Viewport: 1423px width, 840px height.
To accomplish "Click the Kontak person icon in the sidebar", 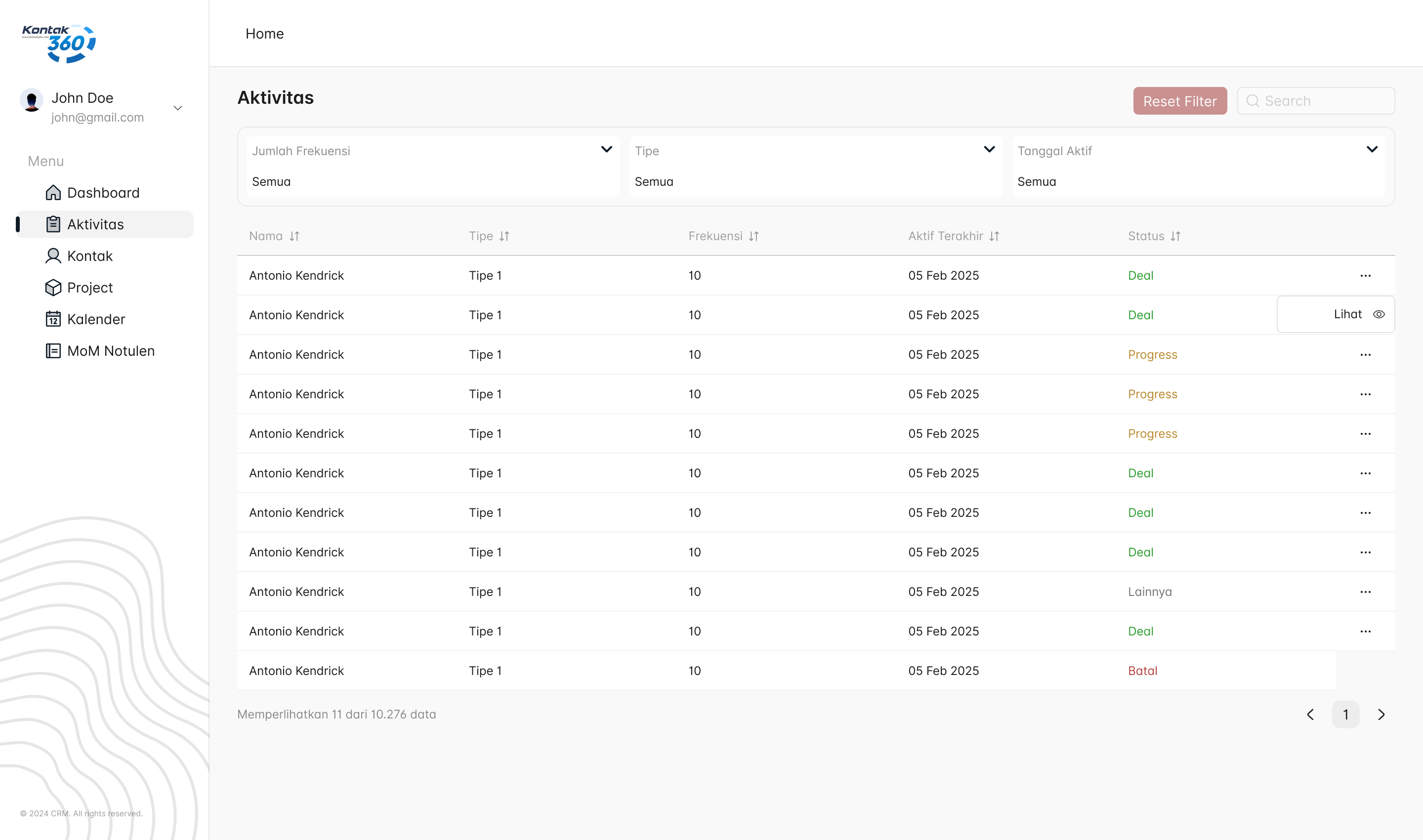I will coord(53,256).
